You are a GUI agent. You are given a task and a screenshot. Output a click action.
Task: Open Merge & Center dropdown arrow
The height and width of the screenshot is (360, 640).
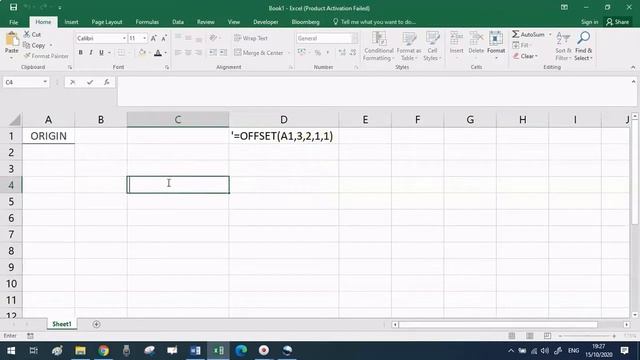click(x=288, y=53)
